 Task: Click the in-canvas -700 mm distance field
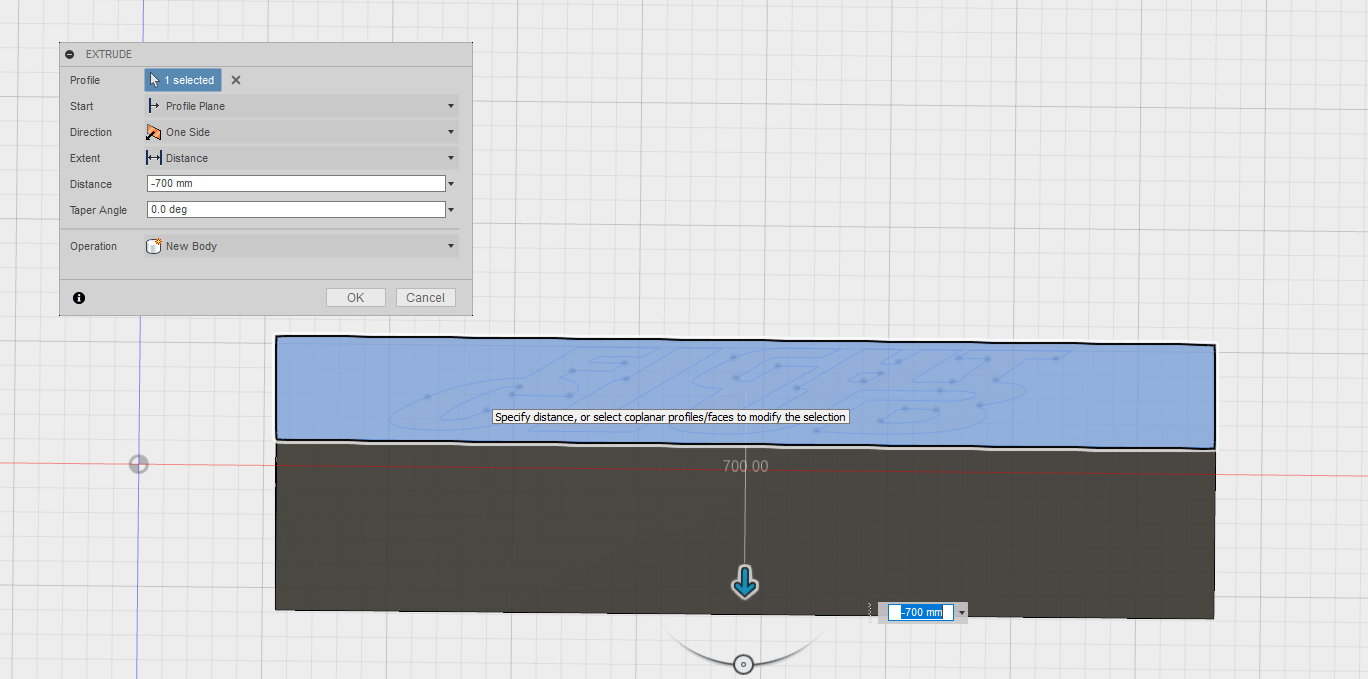pos(921,612)
